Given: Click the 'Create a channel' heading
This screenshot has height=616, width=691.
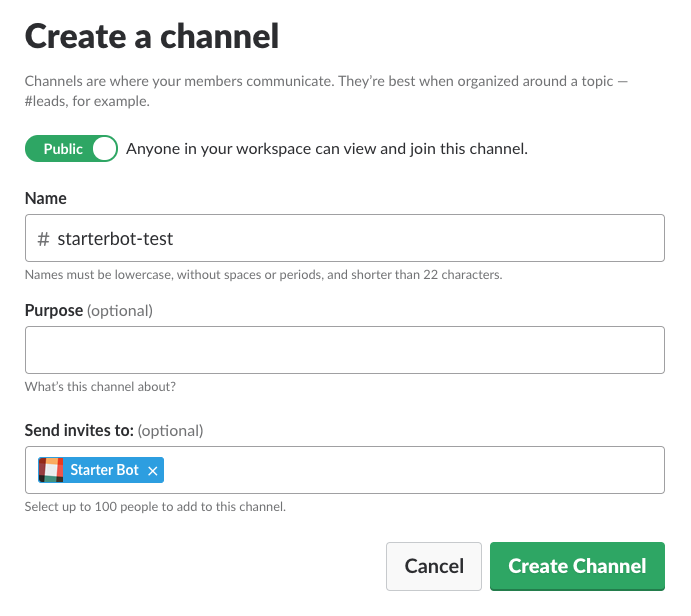Looking at the screenshot, I should [152, 36].
